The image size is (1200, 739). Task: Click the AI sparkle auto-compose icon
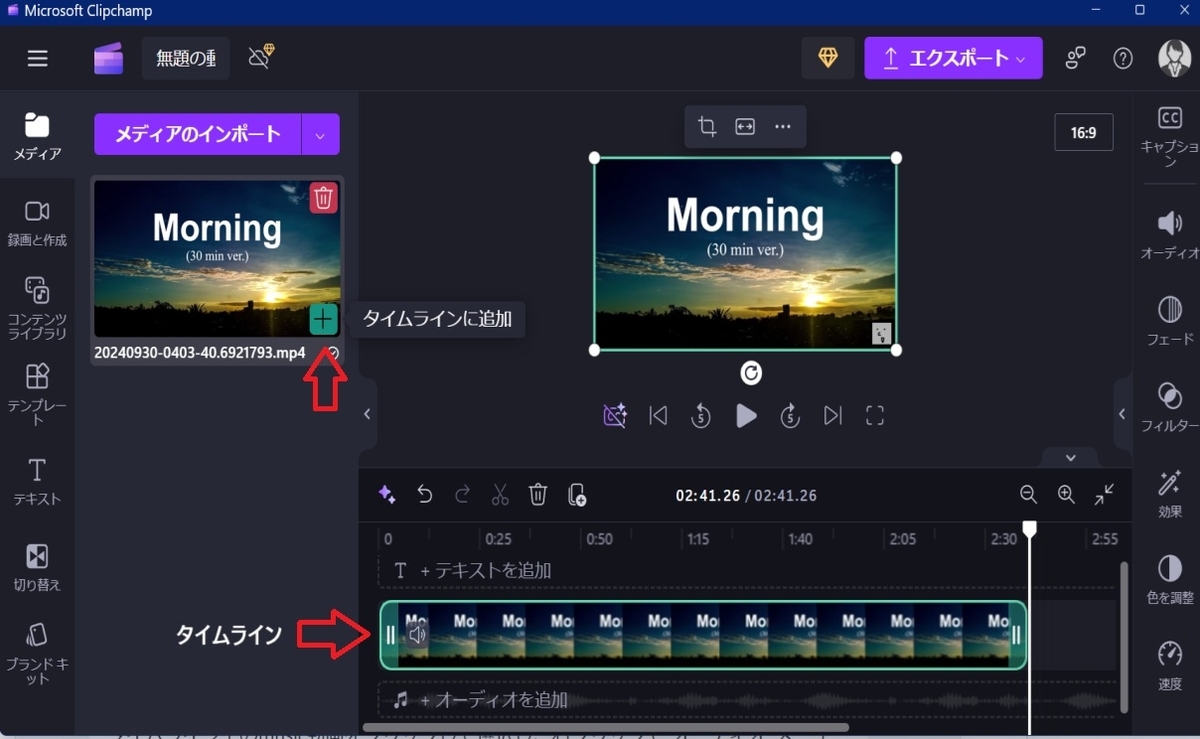387,494
